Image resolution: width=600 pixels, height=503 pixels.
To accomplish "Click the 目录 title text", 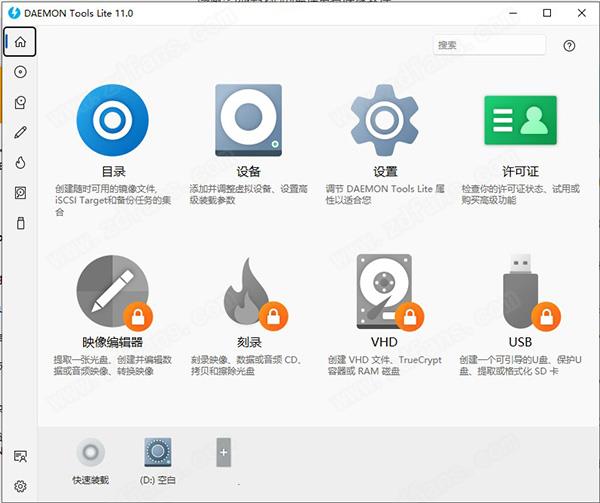I will pos(113,171).
